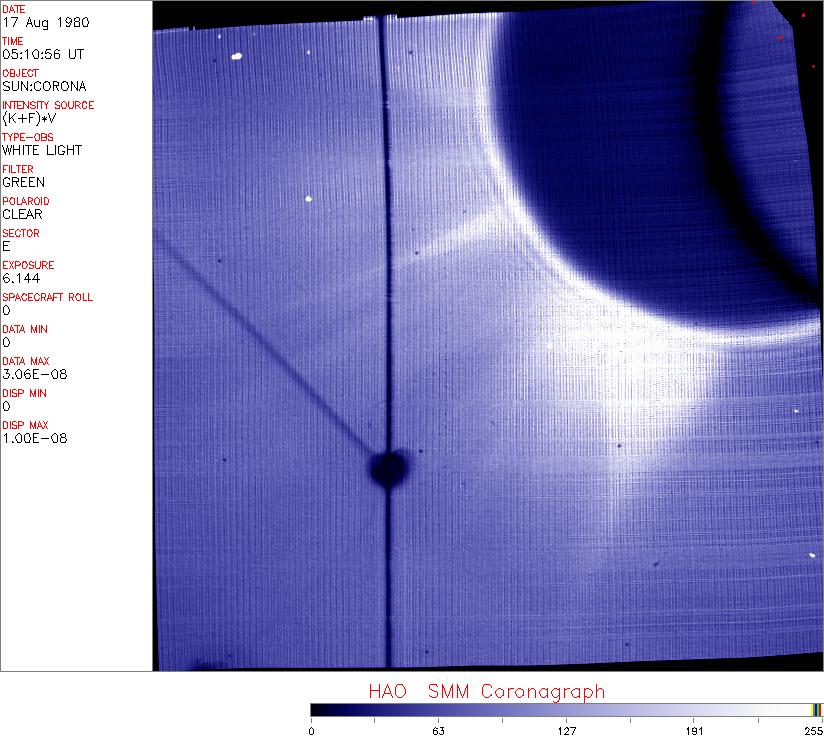Click the "WHITE LIGHT" observation type
This screenshot has width=824, height=736.
[42, 150]
